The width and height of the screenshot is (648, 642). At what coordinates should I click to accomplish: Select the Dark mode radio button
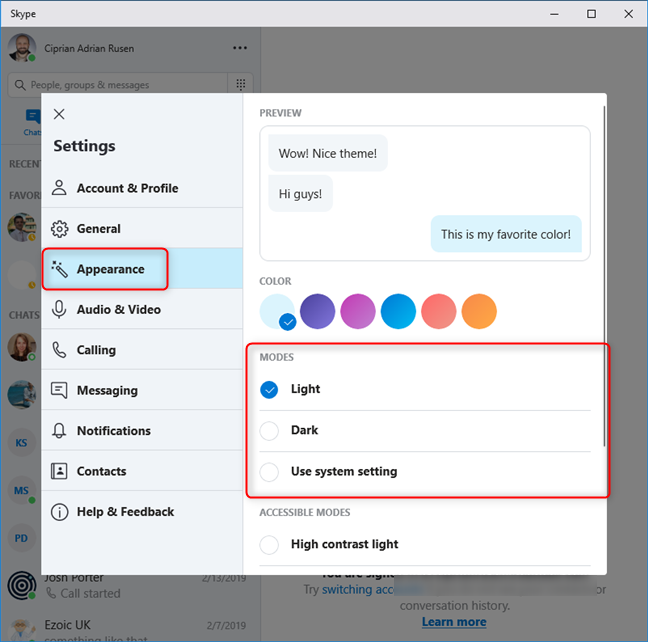tap(269, 431)
